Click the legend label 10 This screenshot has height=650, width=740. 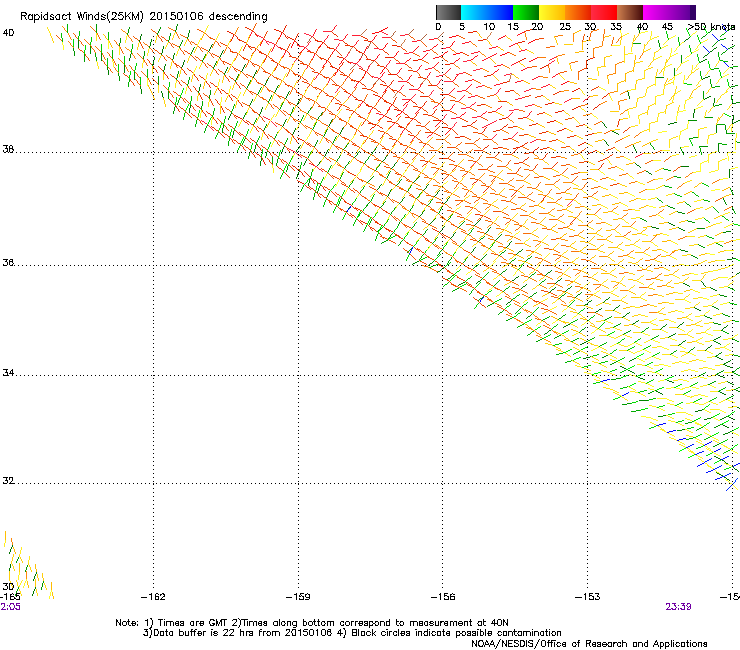pyautogui.click(x=489, y=27)
